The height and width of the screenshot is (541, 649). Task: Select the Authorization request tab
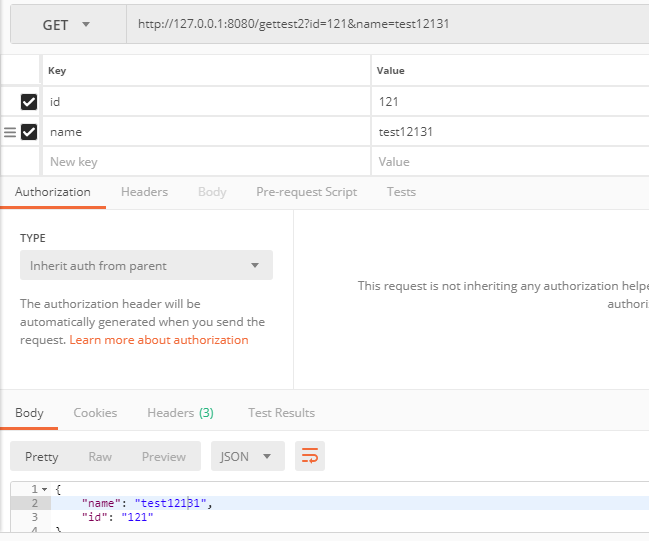[53, 192]
